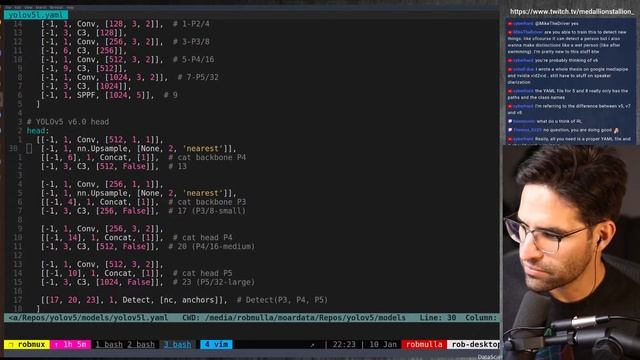This screenshot has height=360, width=640.
Task: Click the '# cat head P5' comment
Action: click(x=202, y=273)
